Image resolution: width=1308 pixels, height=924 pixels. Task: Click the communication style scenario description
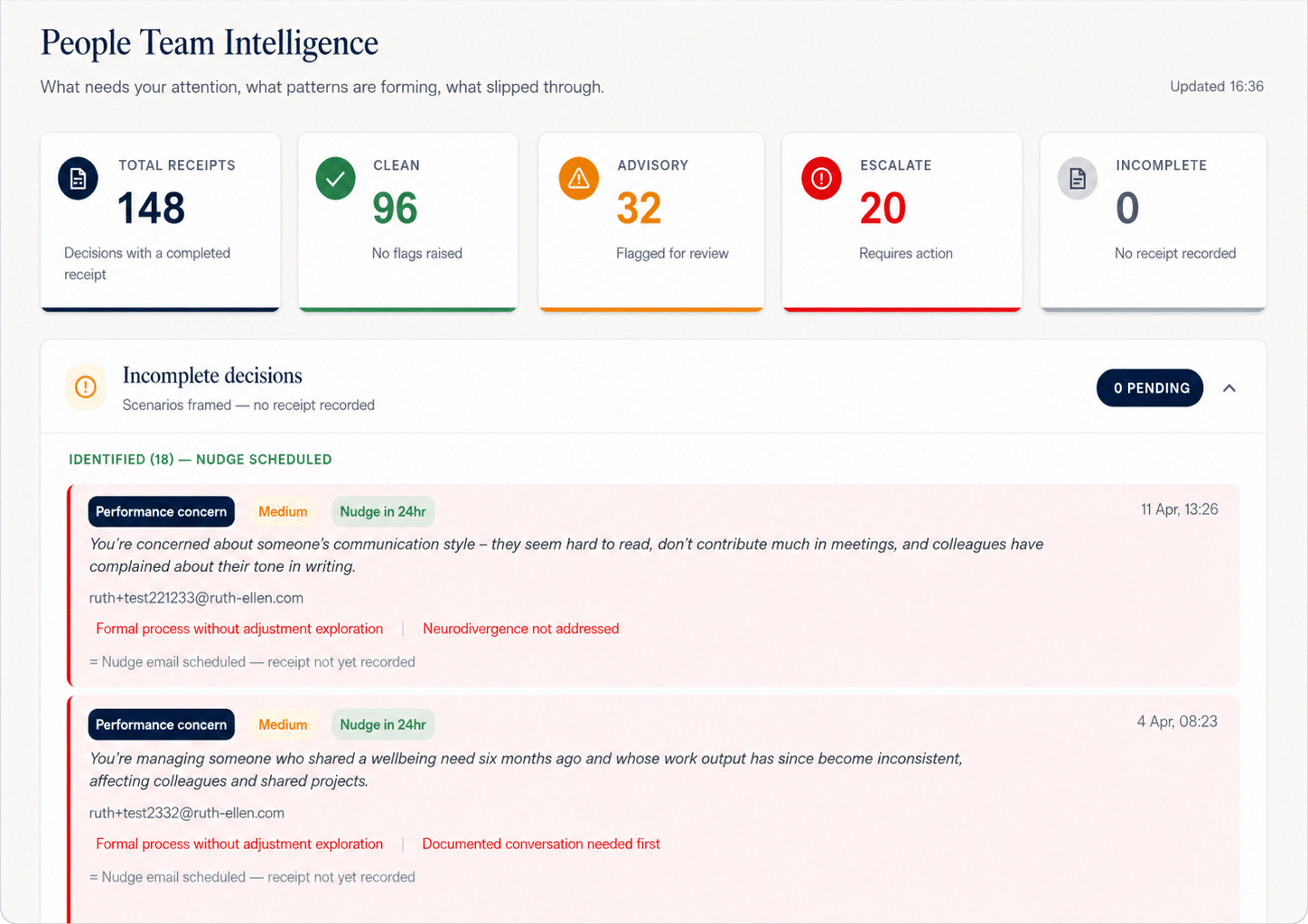566,555
